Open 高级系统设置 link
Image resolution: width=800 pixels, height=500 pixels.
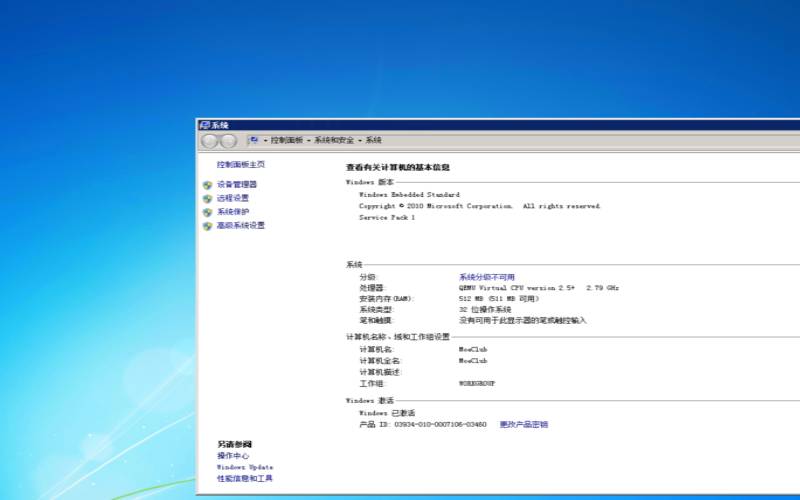241,226
